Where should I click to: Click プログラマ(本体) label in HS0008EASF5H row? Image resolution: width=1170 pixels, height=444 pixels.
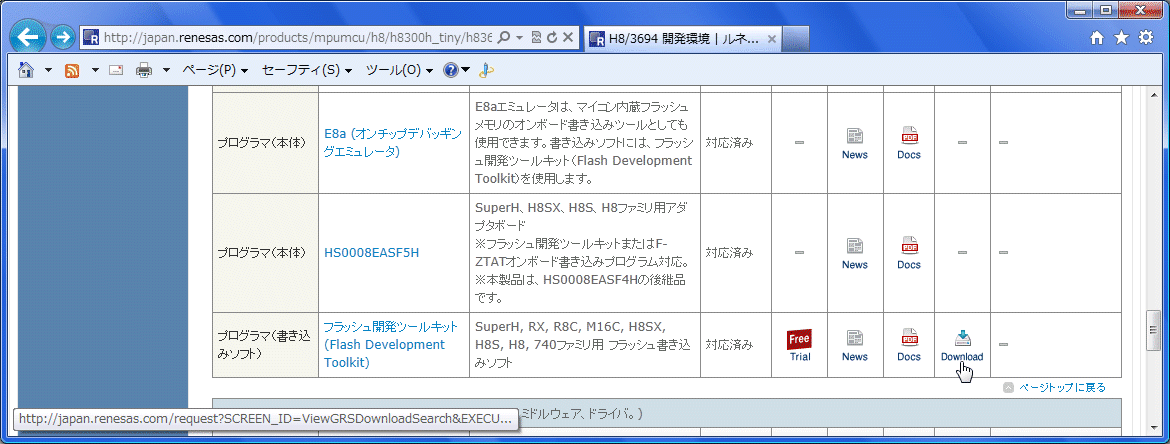(x=262, y=253)
